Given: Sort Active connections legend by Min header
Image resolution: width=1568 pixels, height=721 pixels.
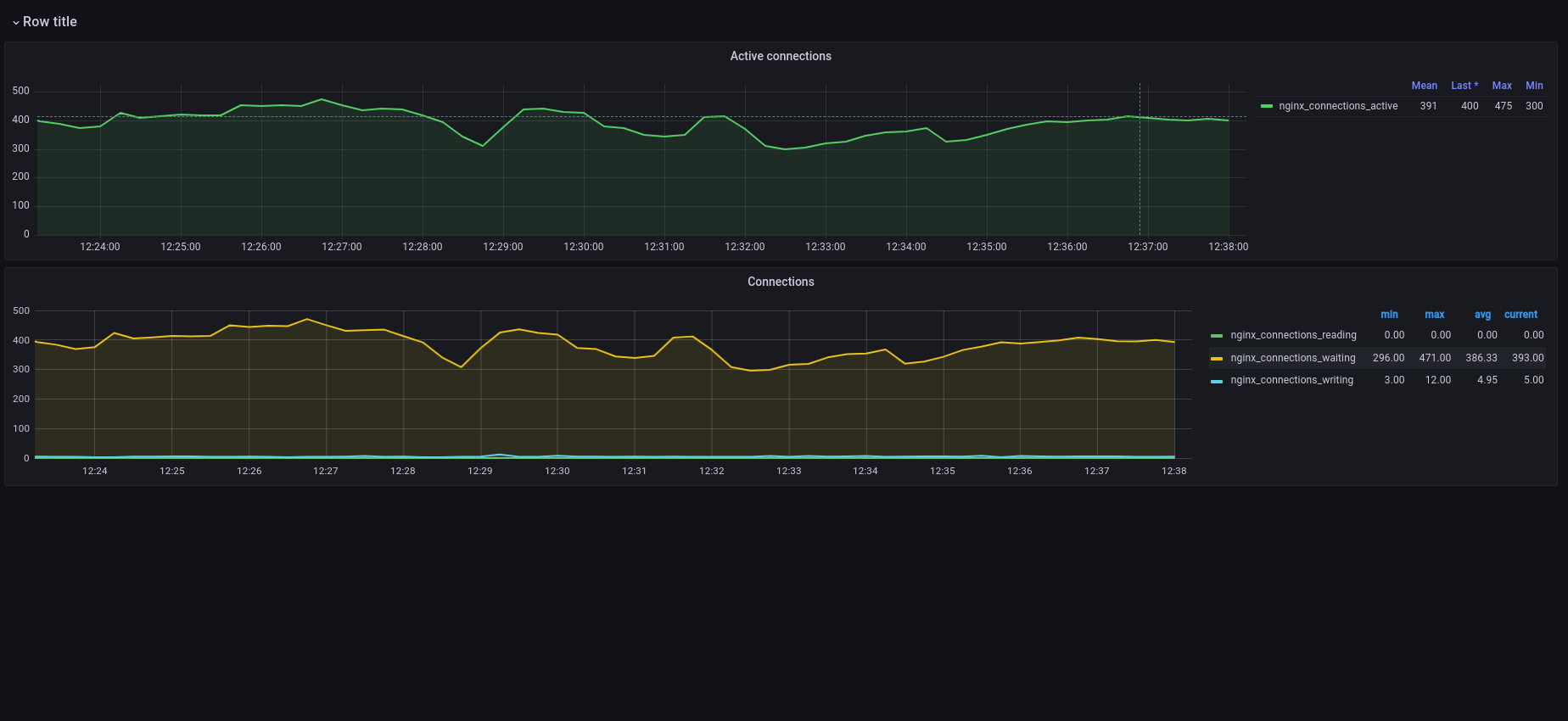Looking at the screenshot, I should (1534, 86).
